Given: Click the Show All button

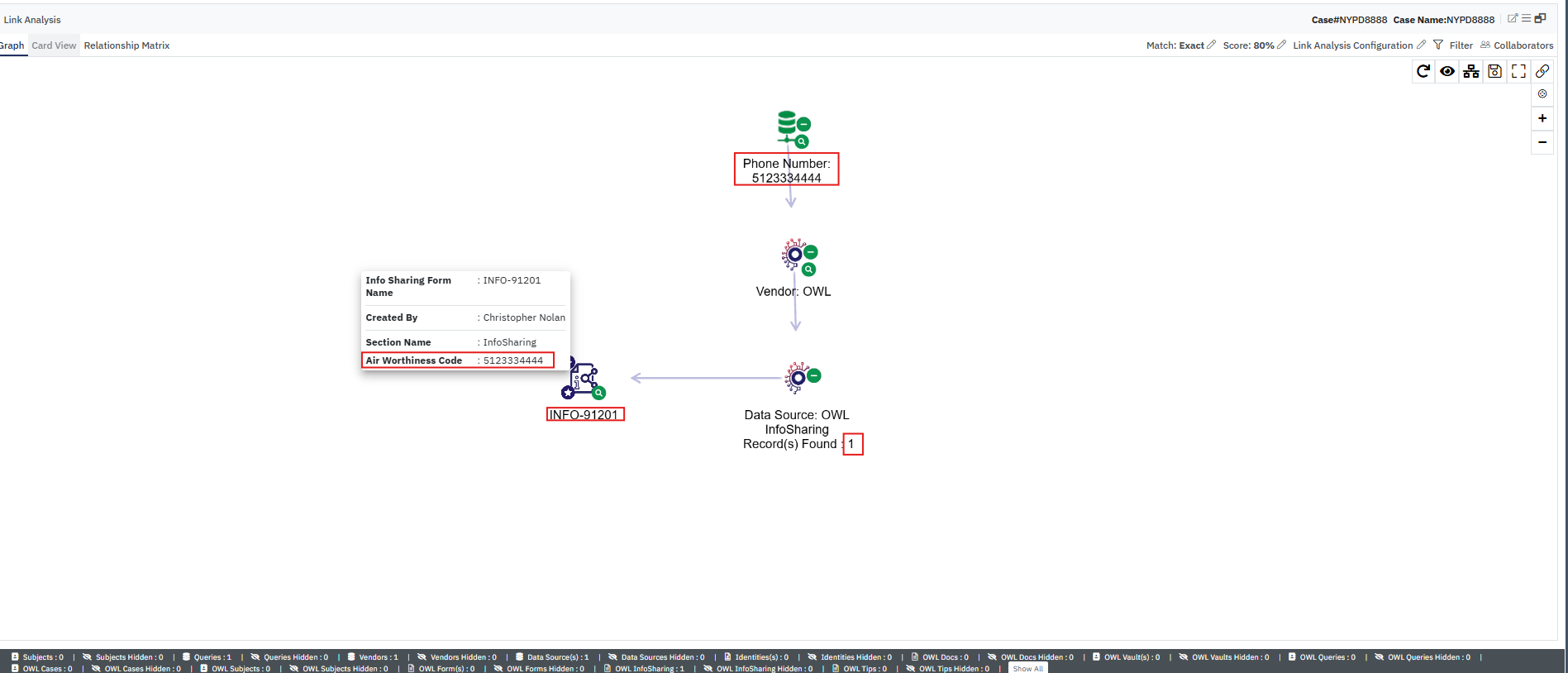Looking at the screenshot, I should [x=1027, y=668].
